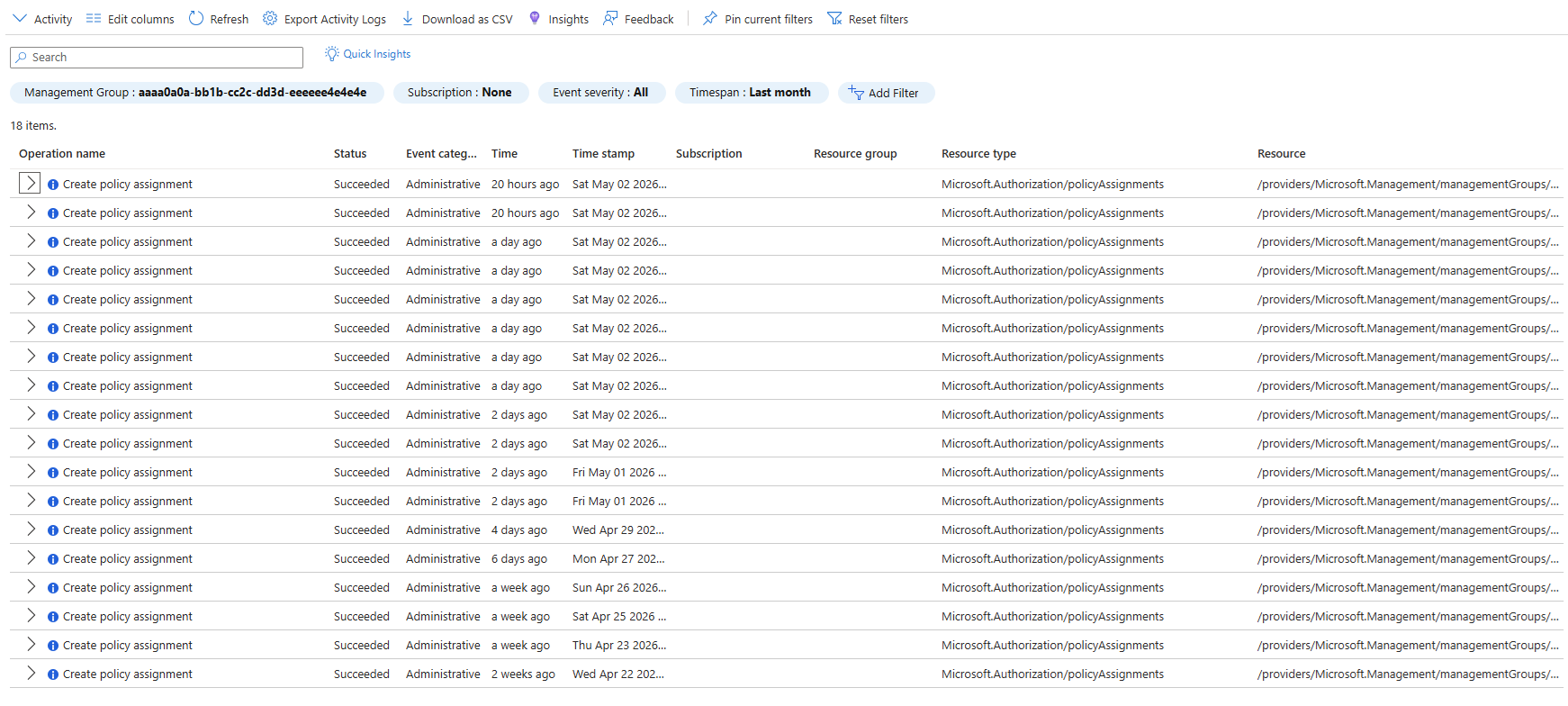Click the info icon in the Thu Apr 23 row
1568x706 pixels.
(x=53, y=646)
